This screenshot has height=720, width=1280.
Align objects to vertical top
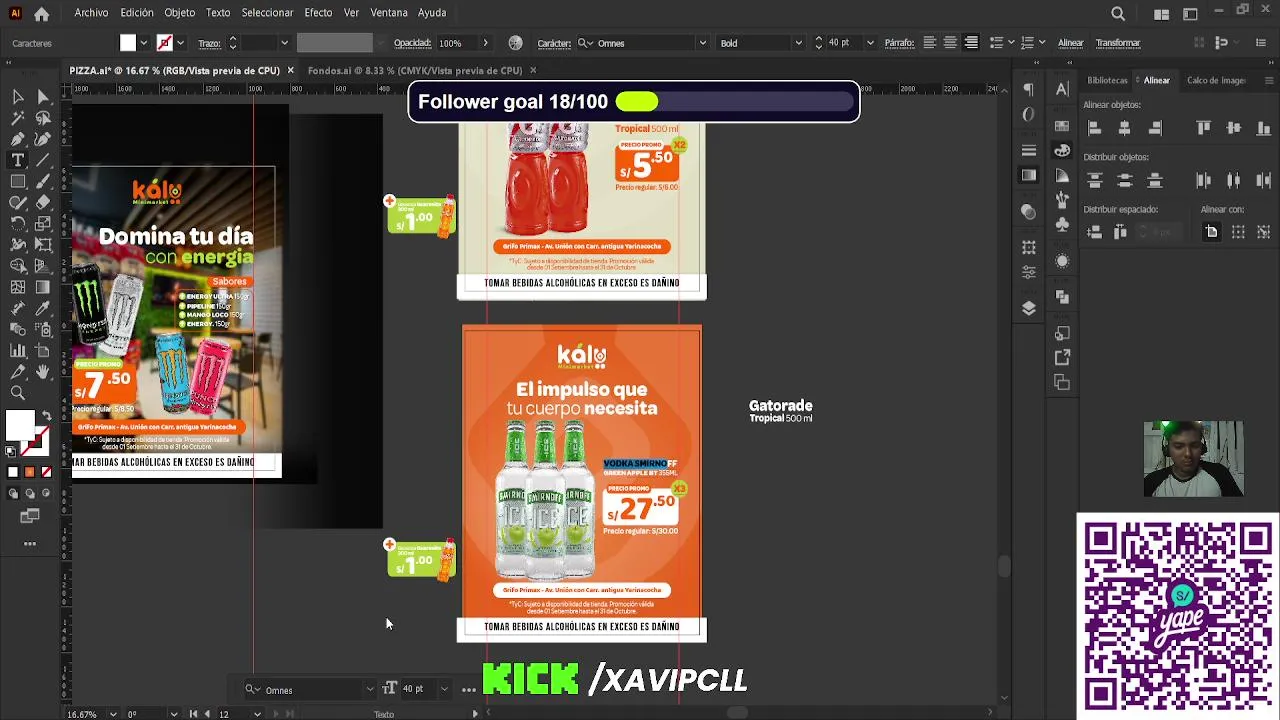click(1204, 128)
